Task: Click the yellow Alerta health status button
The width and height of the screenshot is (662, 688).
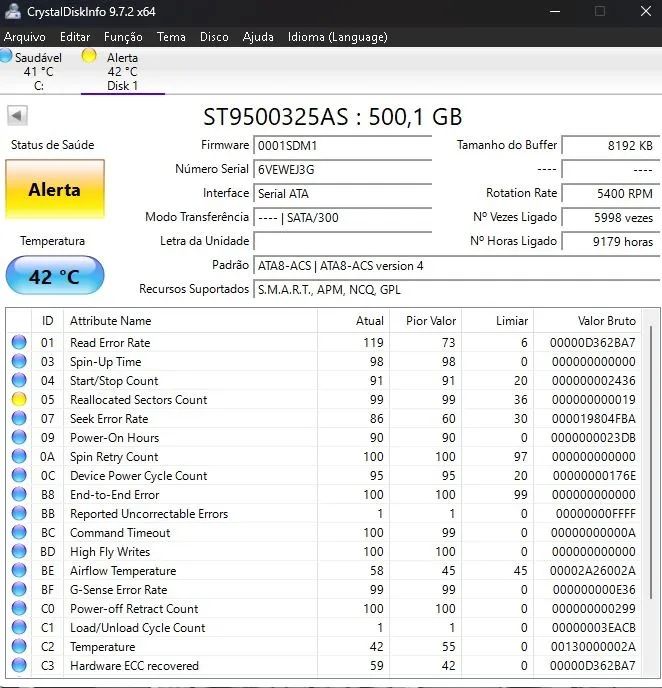Action: 55,190
